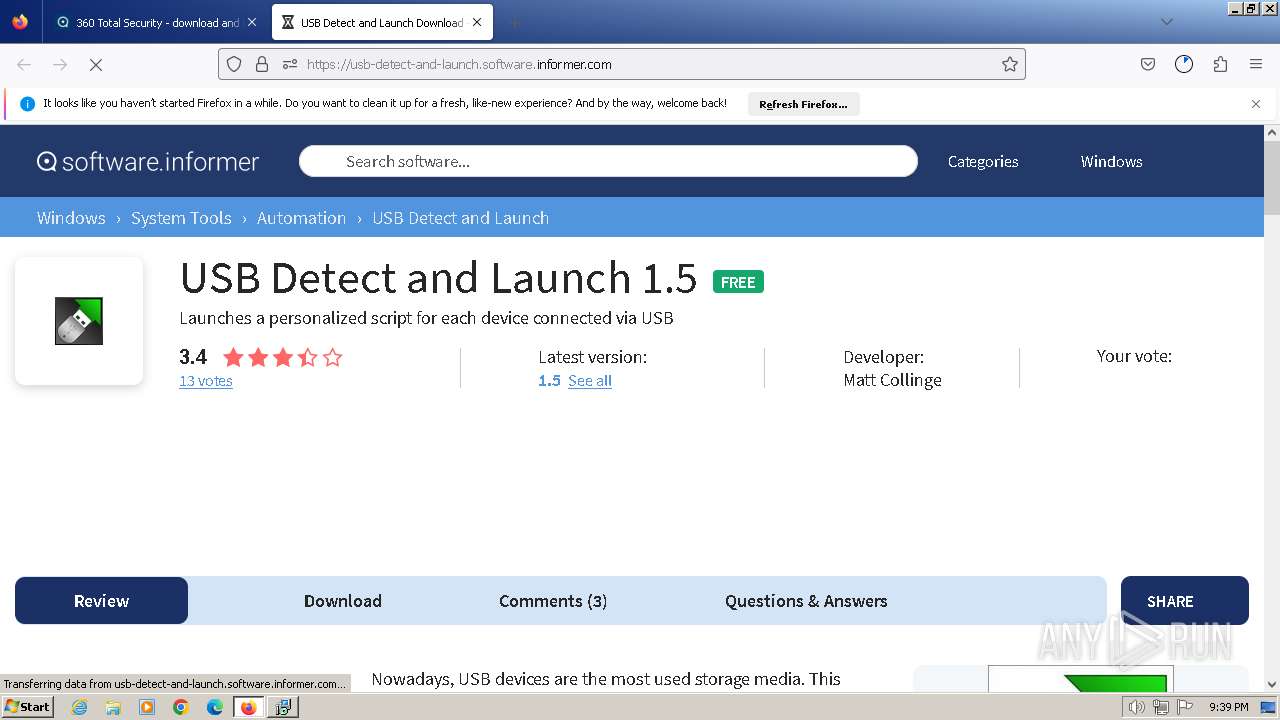The height and width of the screenshot is (720, 1280).
Task: Open media player from the taskbar
Action: click(147, 707)
